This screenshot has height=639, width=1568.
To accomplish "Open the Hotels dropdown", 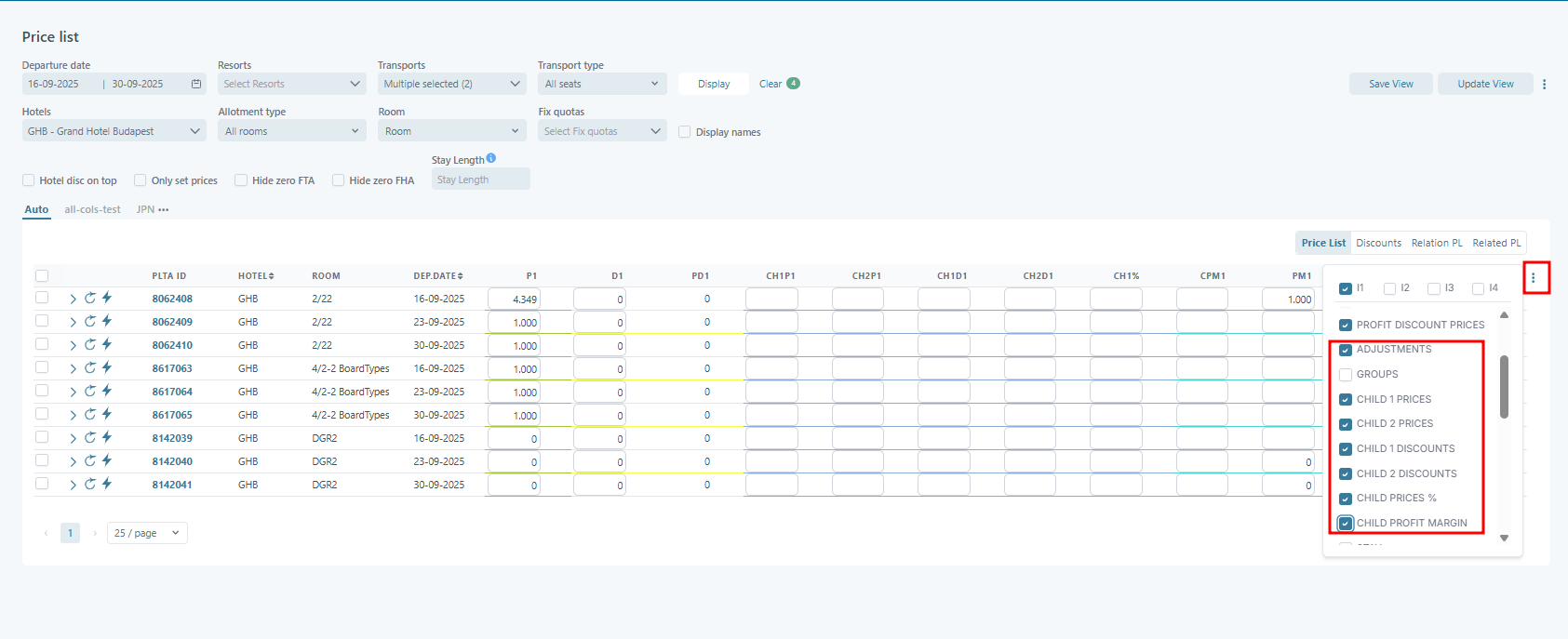I will point(114,131).
